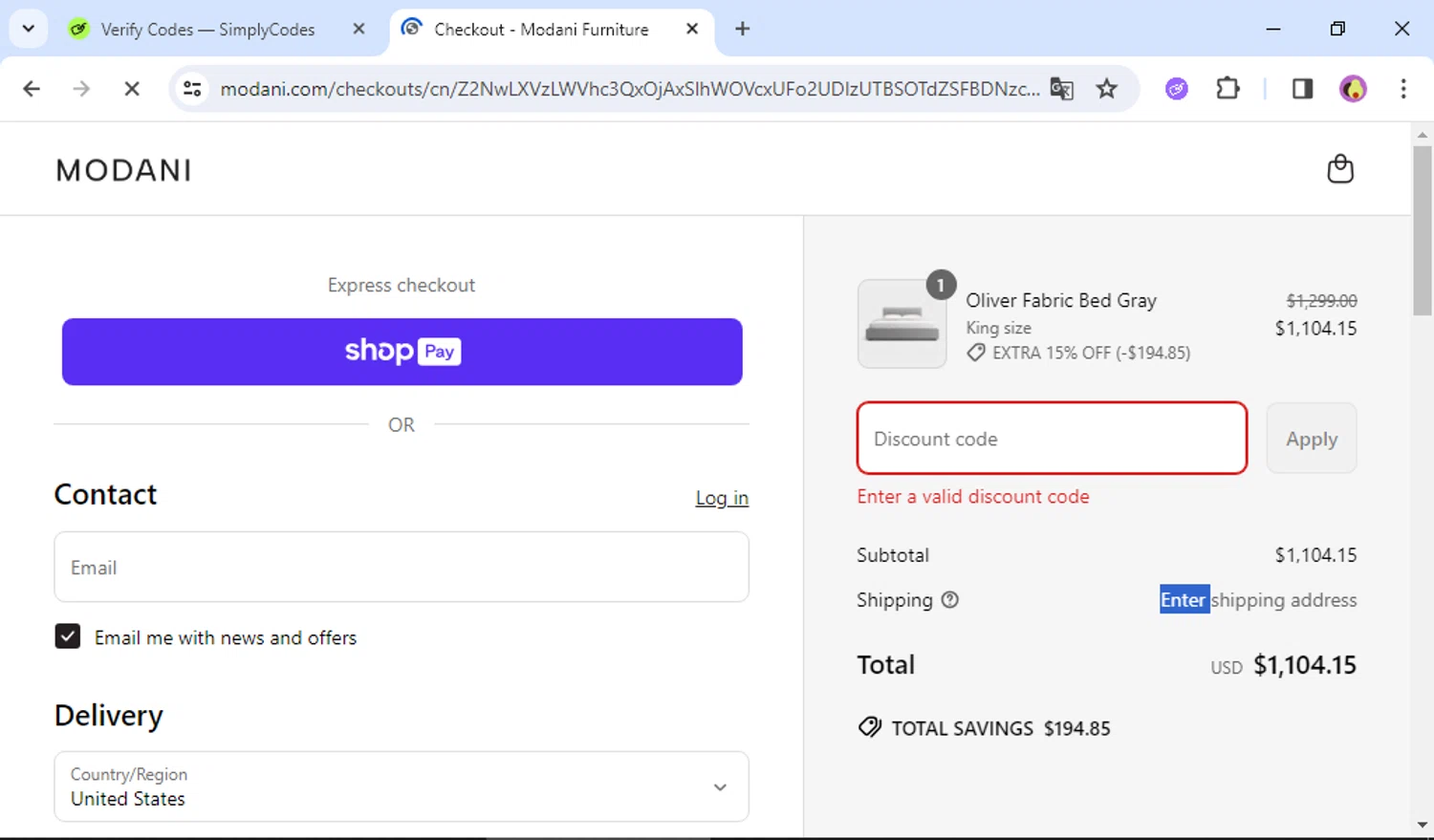Viewport: 1434px width, 840px height.
Task: Open site information icon in address bar
Action: (192, 89)
